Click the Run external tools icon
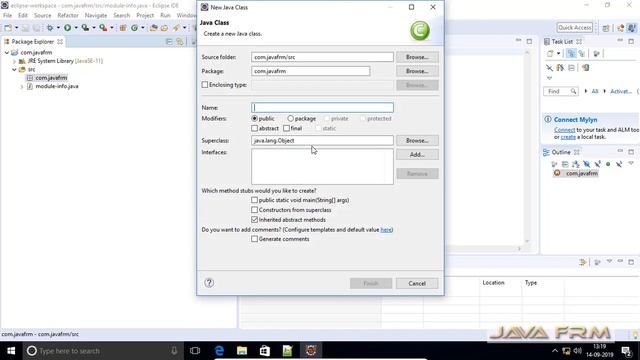Screen dimensions: 640x360 pyautogui.click(x=103, y=28)
